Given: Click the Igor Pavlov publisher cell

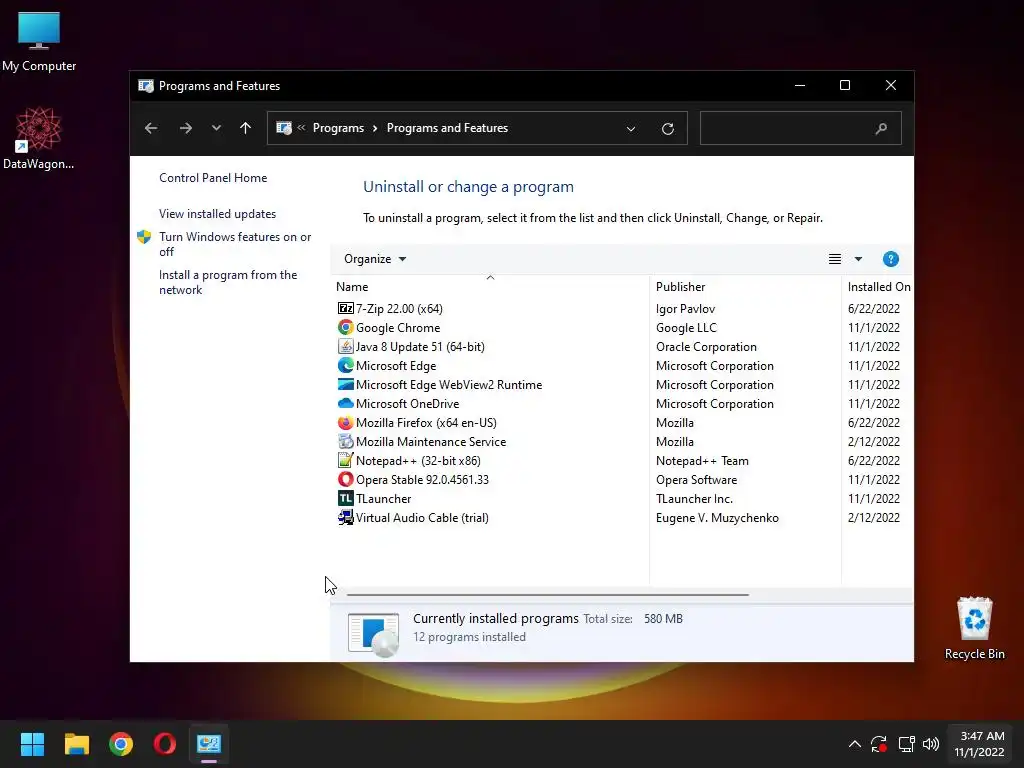Looking at the screenshot, I should (685, 308).
